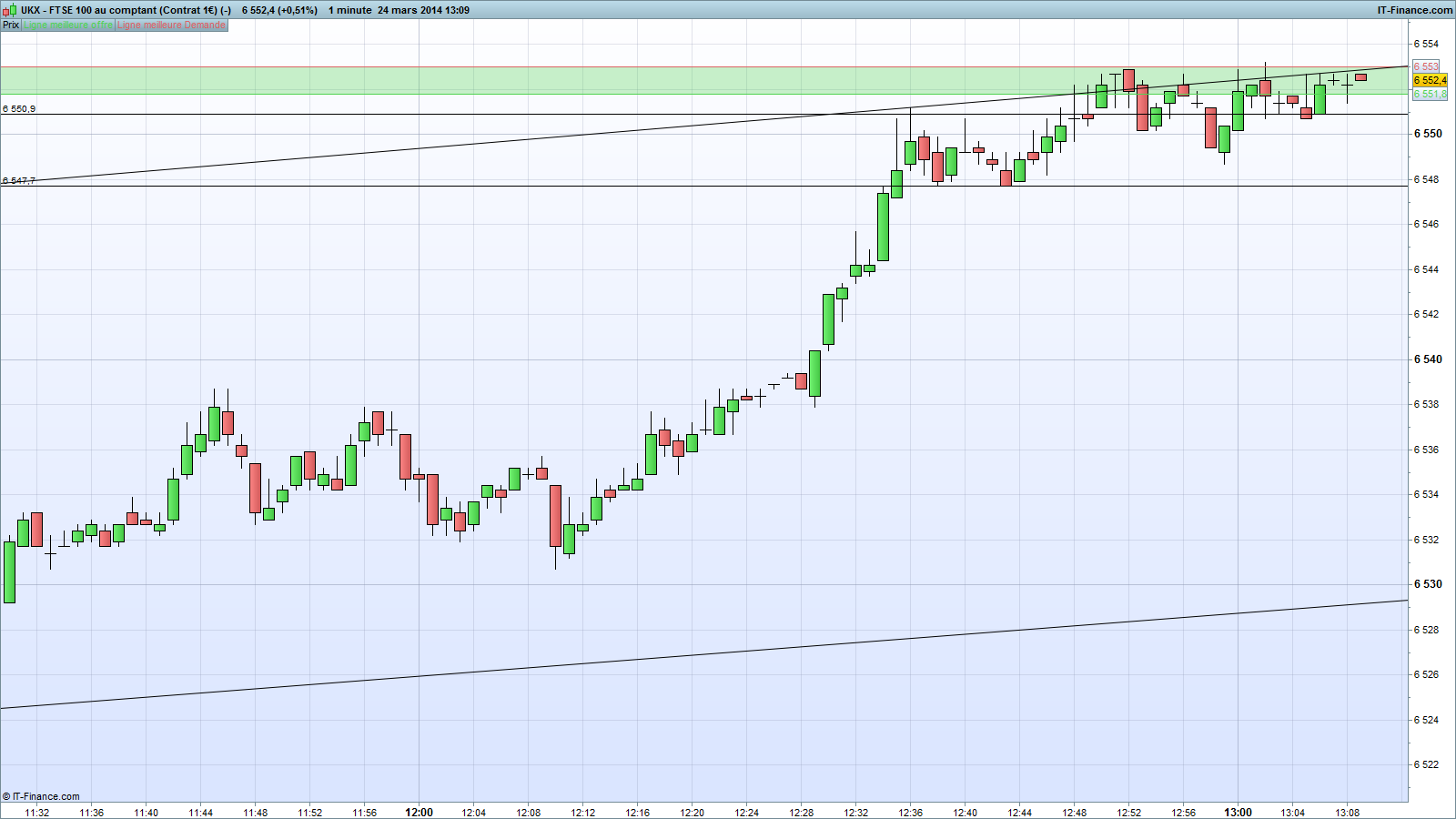
Task: Click the 13:00 label on time axis
Action: tap(1238, 813)
